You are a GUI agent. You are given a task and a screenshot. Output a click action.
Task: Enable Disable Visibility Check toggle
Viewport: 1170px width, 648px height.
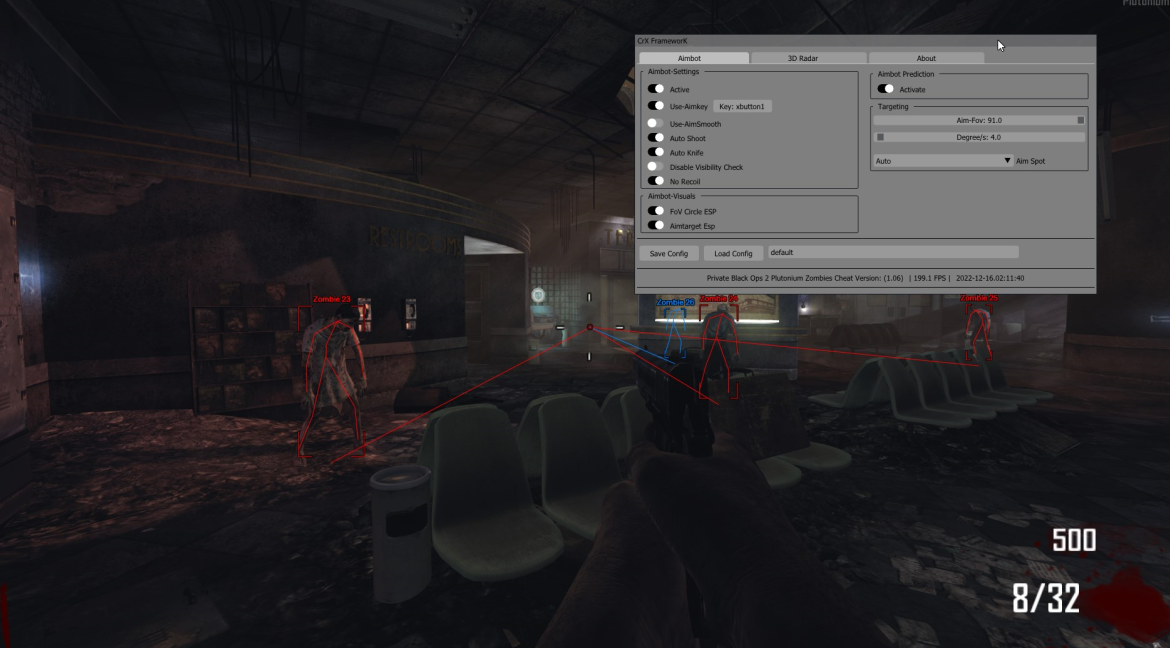click(x=656, y=166)
